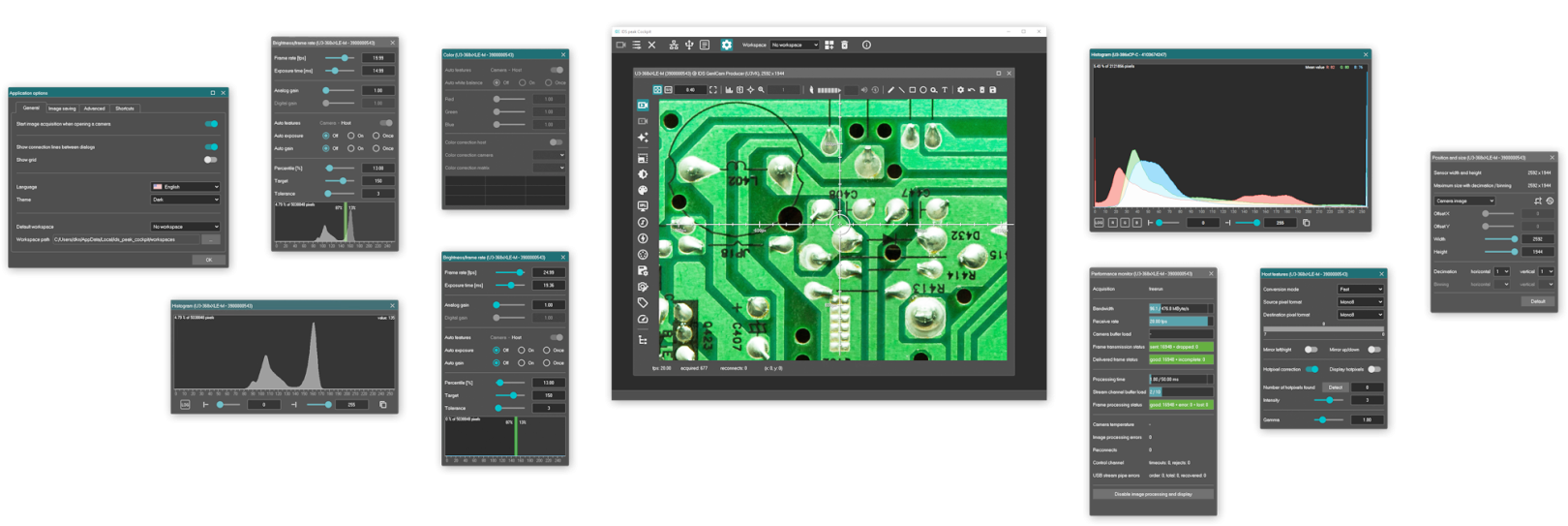Image resolution: width=1568 pixels, height=526 pixels.
Task: Click Disable image processing and display
Action: (x=1153, y=494)
